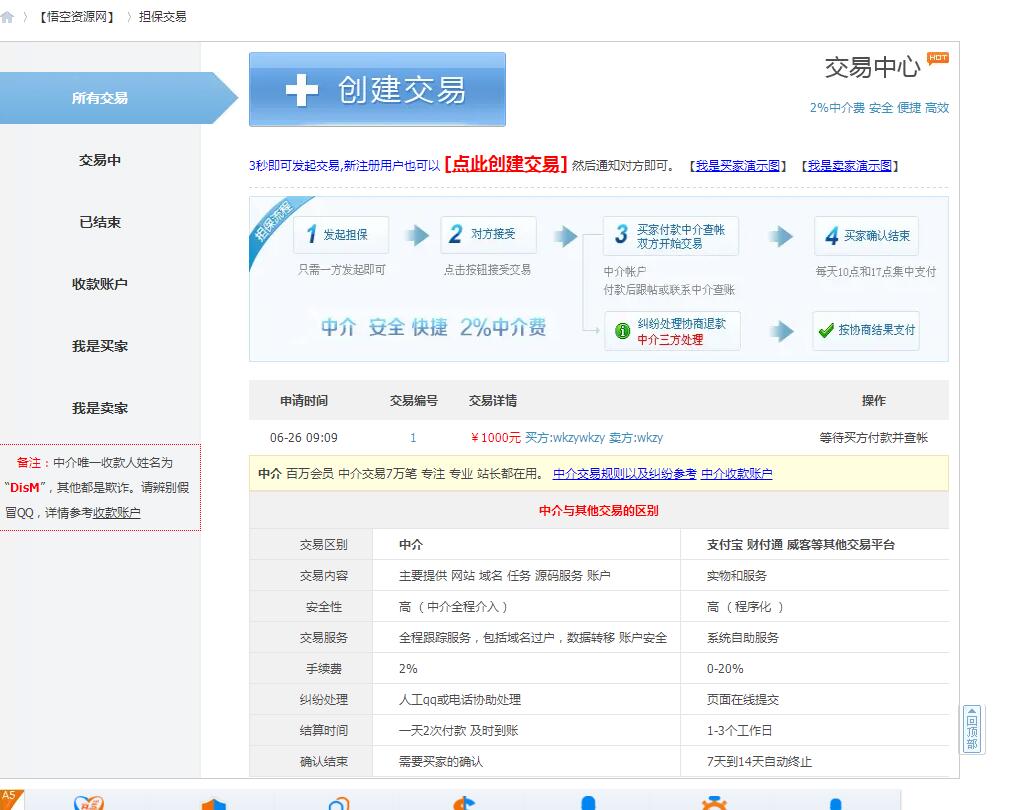
Task: Open the 我是买家演示图 link
Action: point(738,166)
